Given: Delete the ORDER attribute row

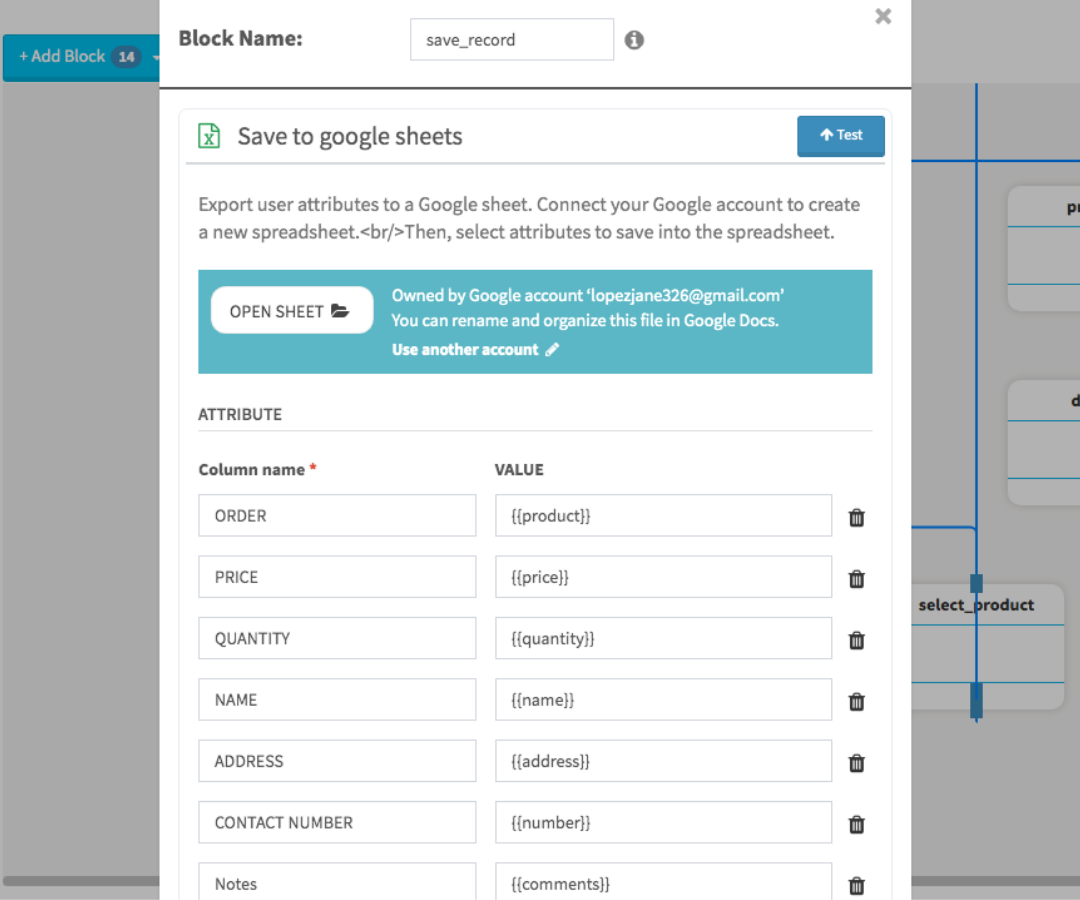Looking at the screenshot, I should coord(856,517).
